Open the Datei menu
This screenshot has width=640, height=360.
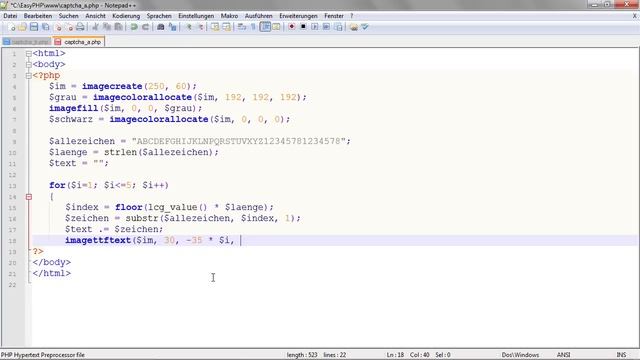click(x=10, y=16)
